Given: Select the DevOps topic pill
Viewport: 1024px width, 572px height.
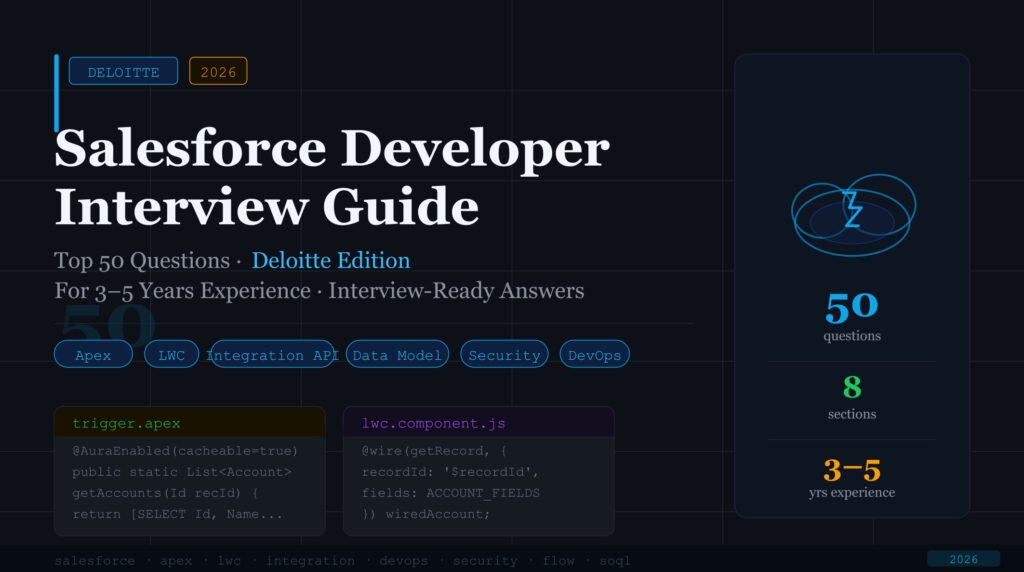Looking at the screenshot, I should point(594,355).
